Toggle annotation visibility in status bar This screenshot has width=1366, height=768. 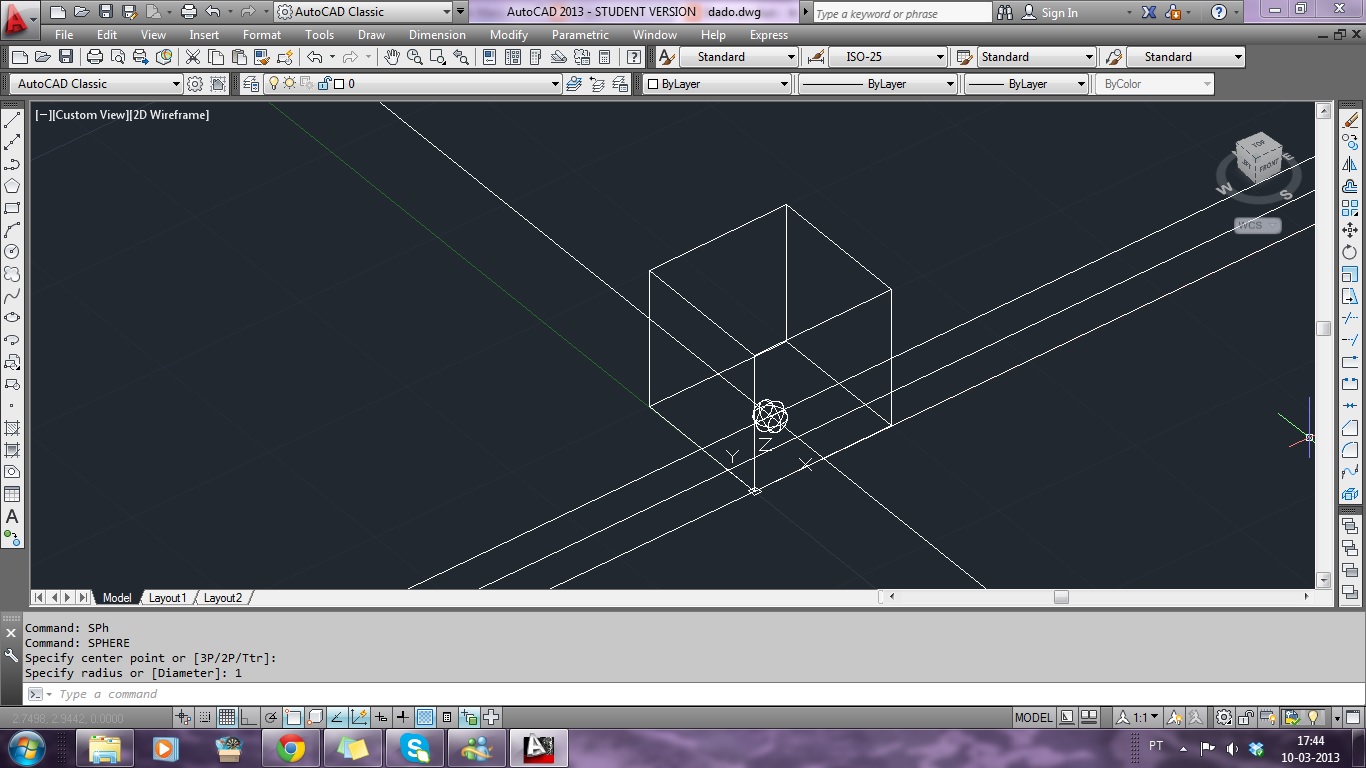click(x=1173, y=717)
